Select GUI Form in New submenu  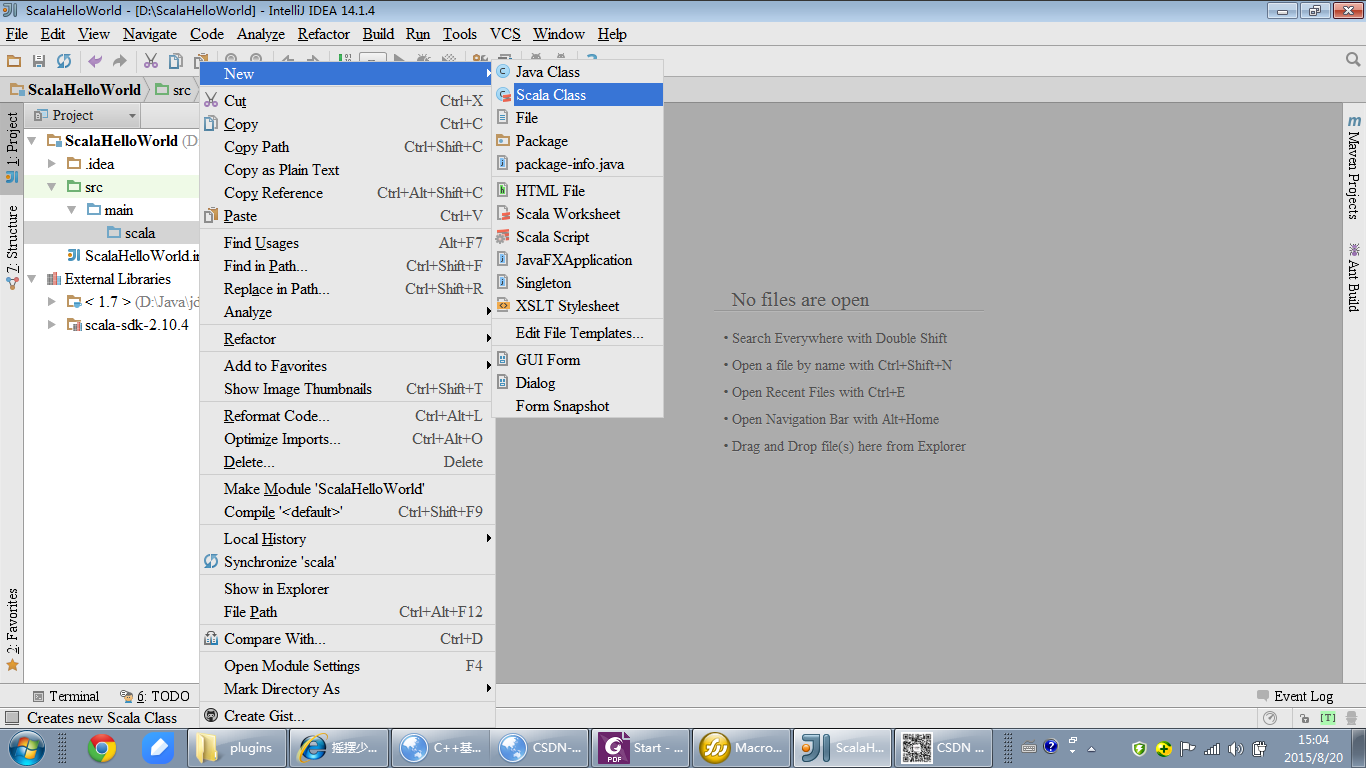[x=577, y=360]
